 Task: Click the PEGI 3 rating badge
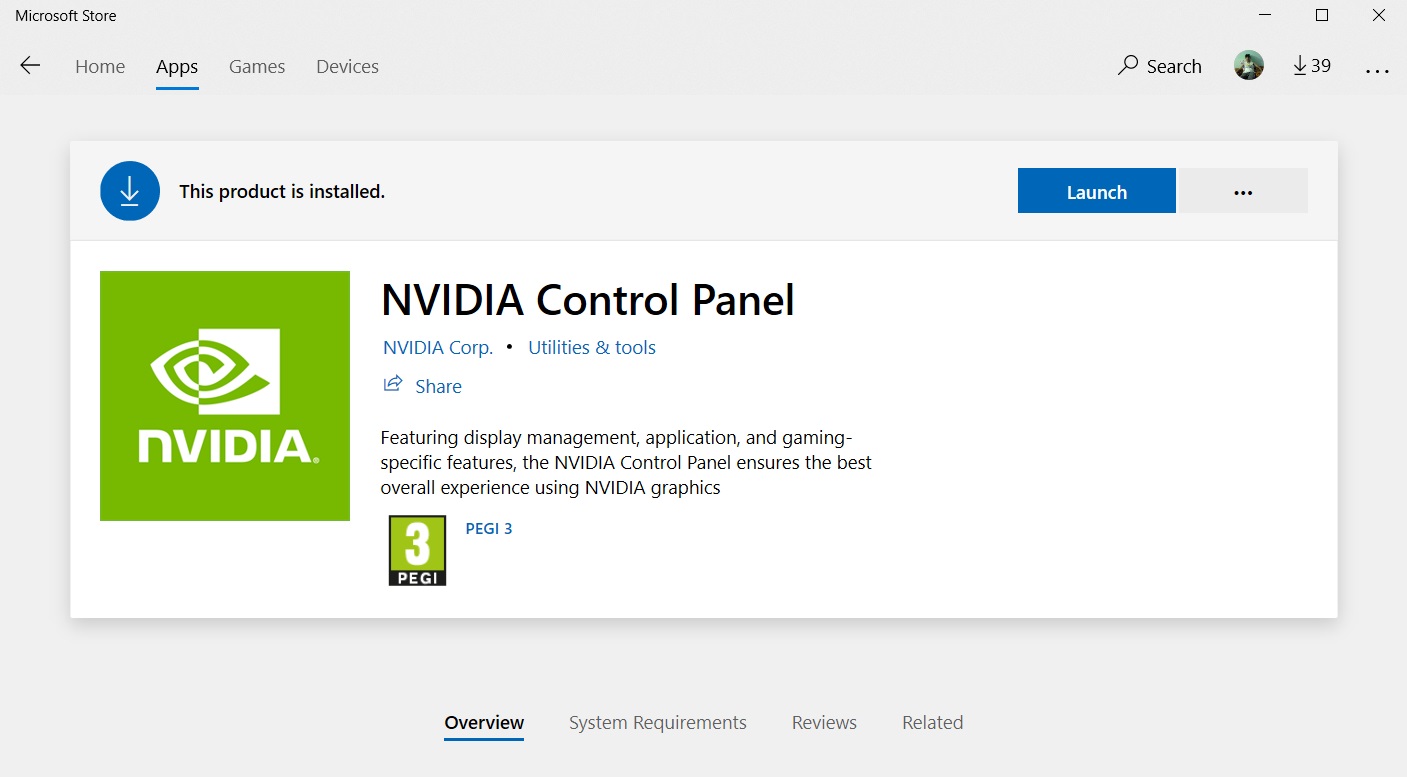coord(417,551)
